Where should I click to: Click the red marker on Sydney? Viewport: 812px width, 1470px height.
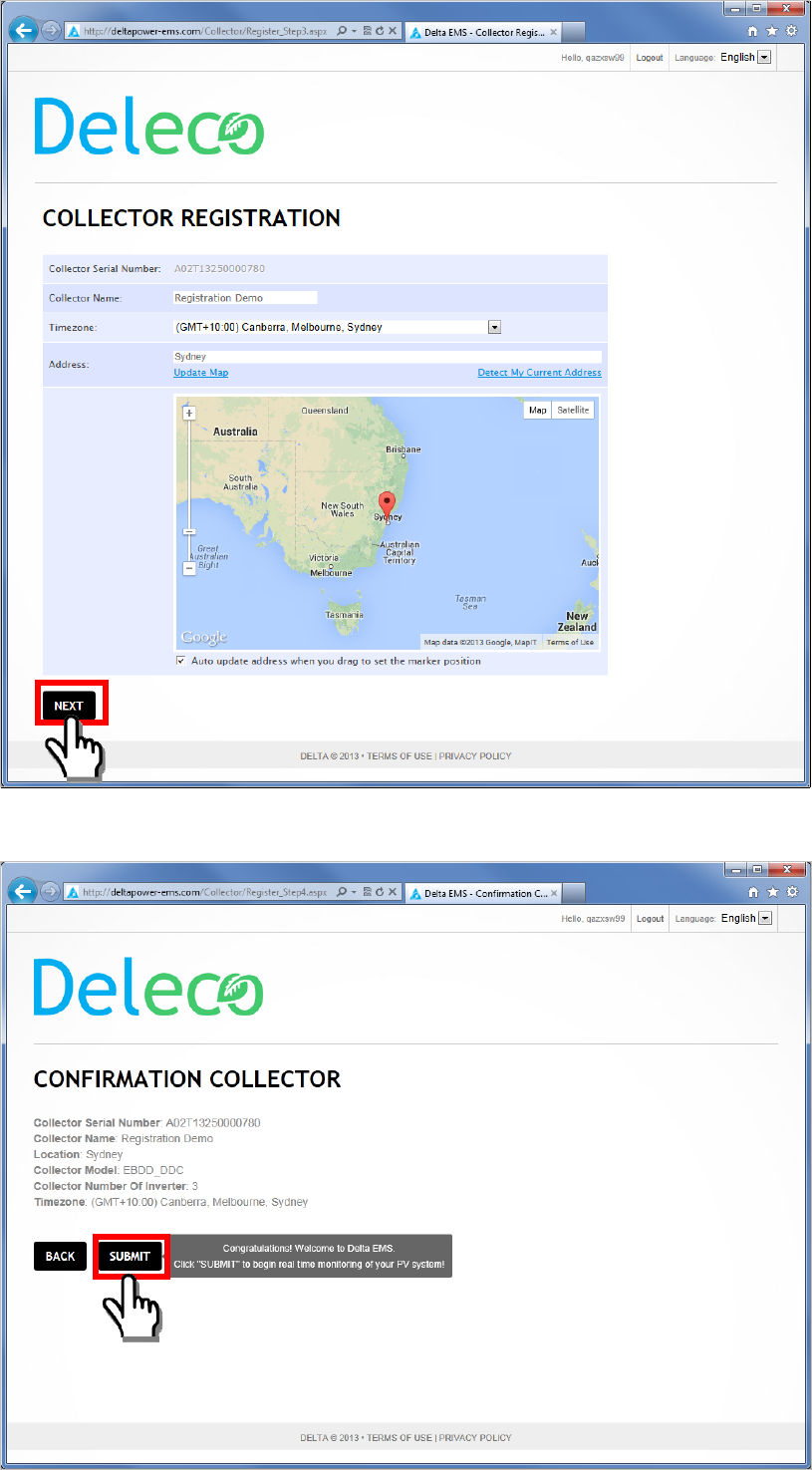(390, 504)
